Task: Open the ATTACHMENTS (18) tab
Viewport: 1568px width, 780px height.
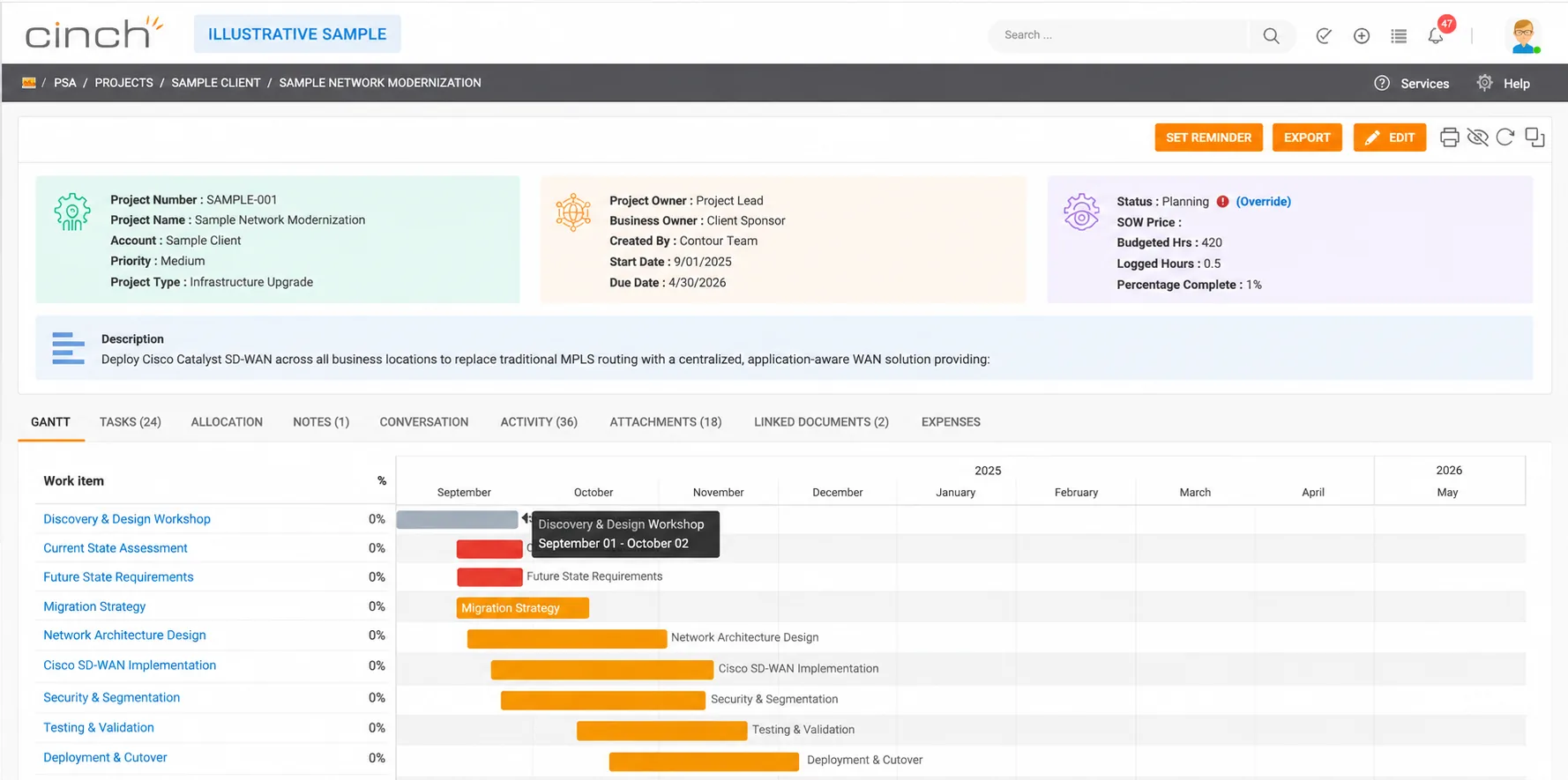Action: (666, 421)
